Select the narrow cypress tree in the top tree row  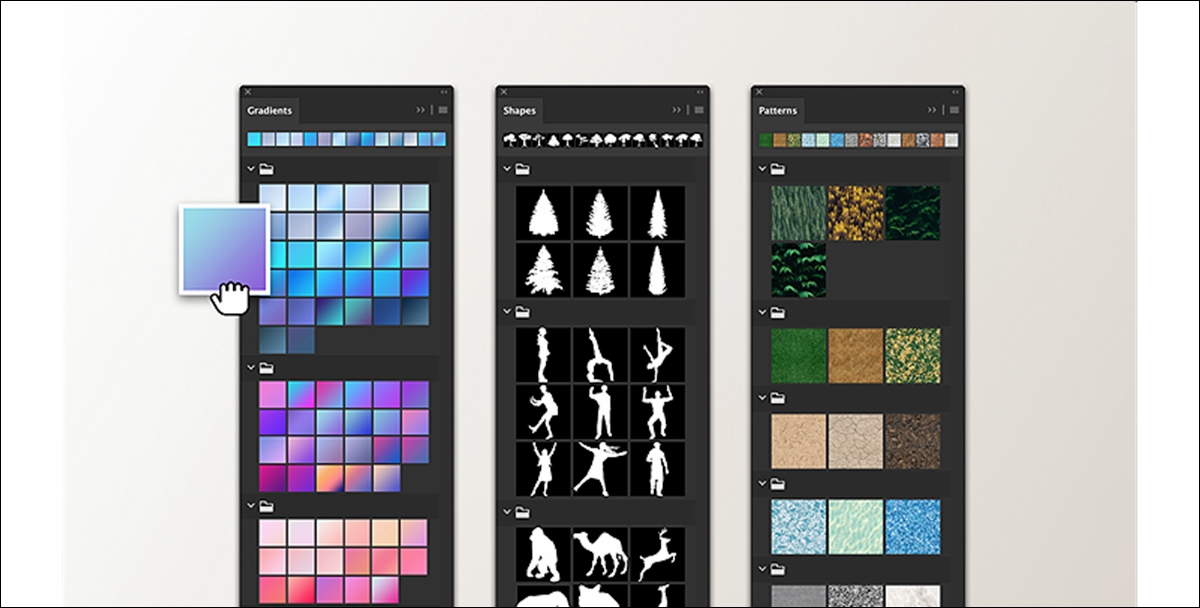click(657, 212)
